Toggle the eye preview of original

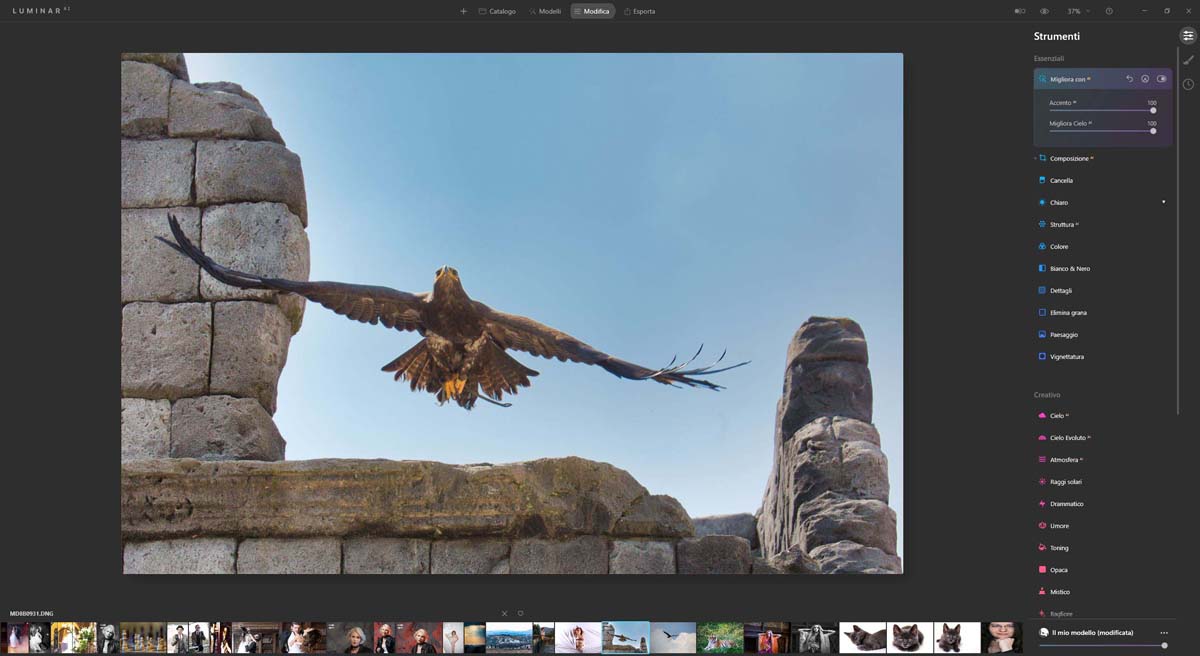(1044, 11)
